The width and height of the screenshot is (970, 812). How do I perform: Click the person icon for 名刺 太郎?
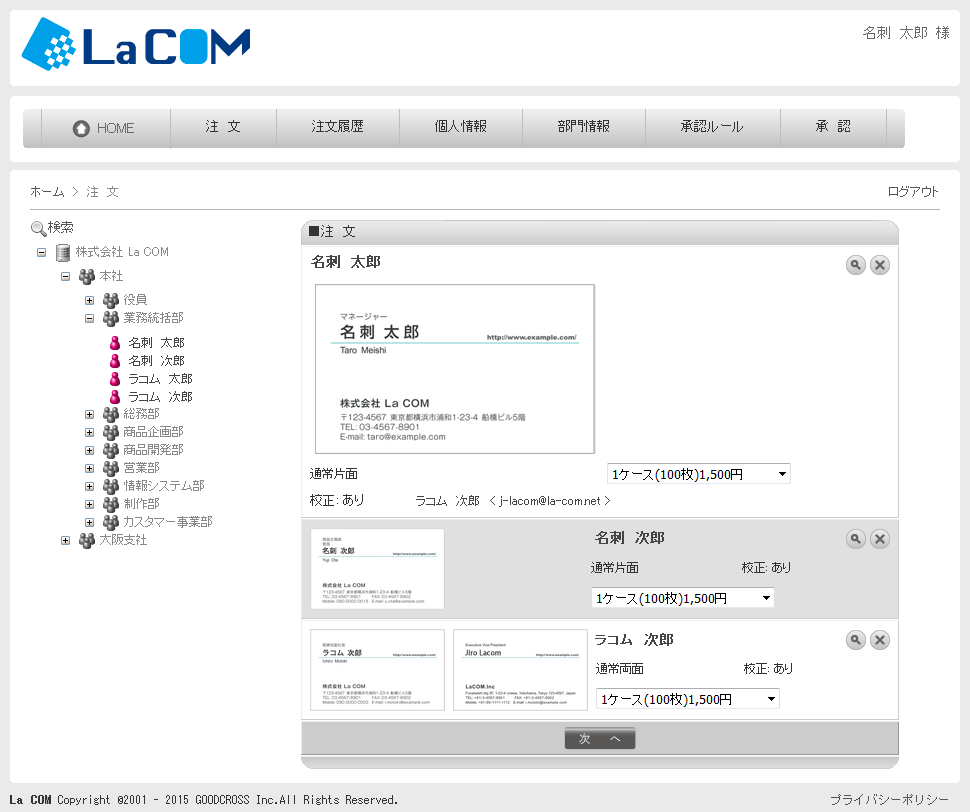(x=115, y=343)
